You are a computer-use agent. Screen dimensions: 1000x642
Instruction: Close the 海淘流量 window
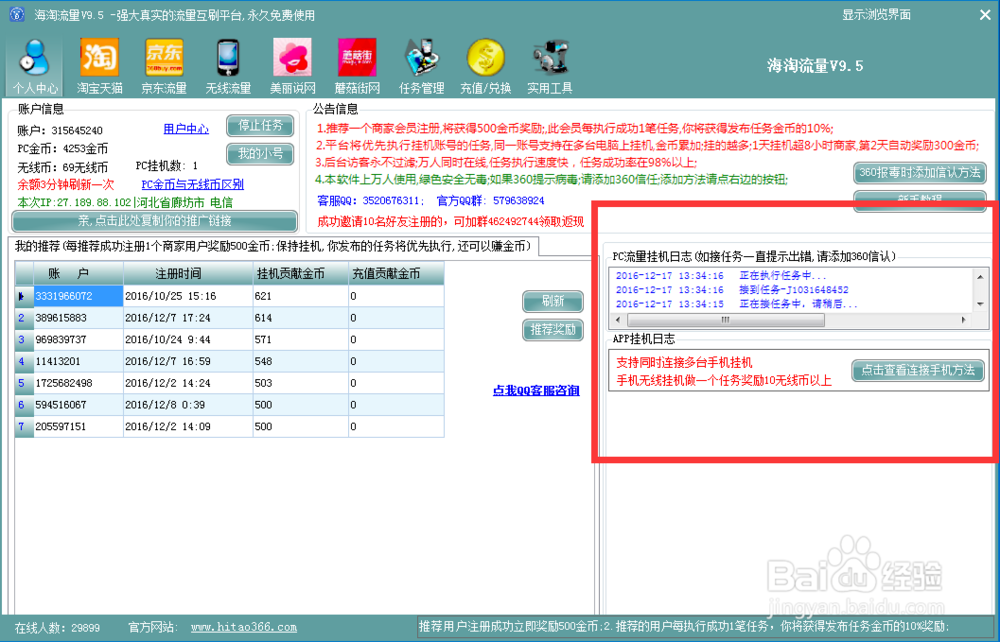(x=985, y=15)
